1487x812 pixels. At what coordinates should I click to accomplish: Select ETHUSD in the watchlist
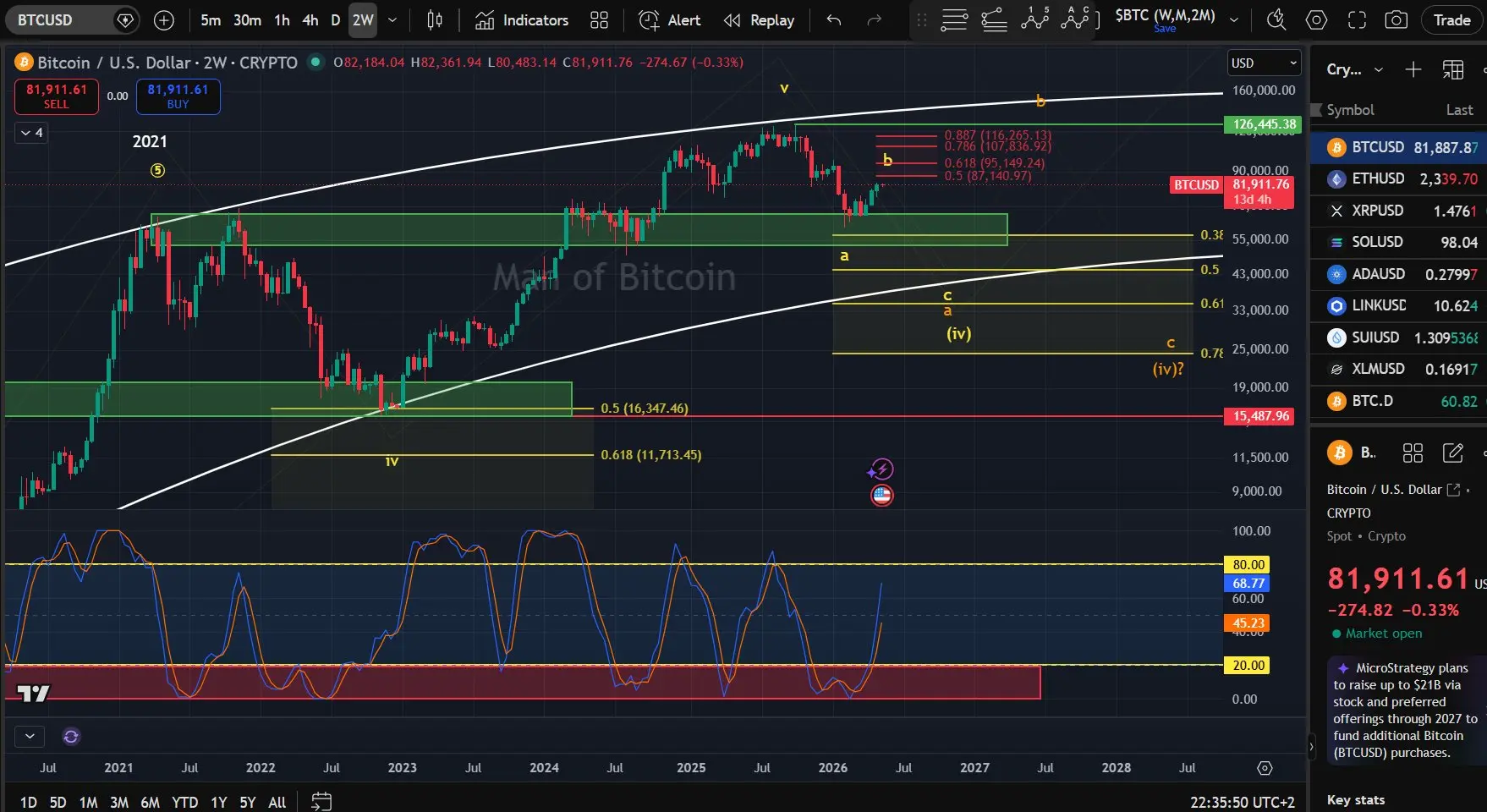click(x=1399, y=178)
